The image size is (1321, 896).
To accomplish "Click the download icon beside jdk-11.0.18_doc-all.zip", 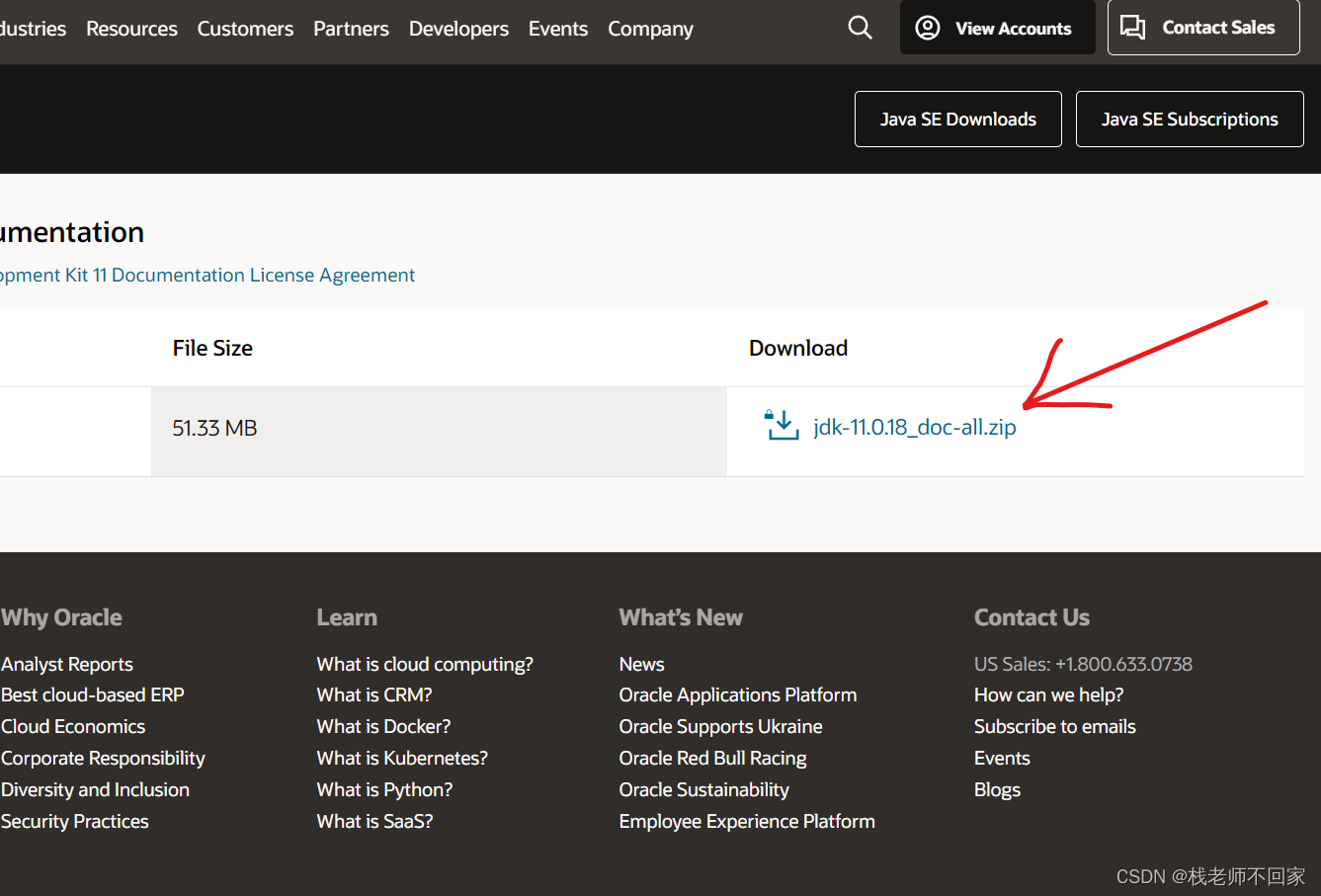I will (782, 426).
